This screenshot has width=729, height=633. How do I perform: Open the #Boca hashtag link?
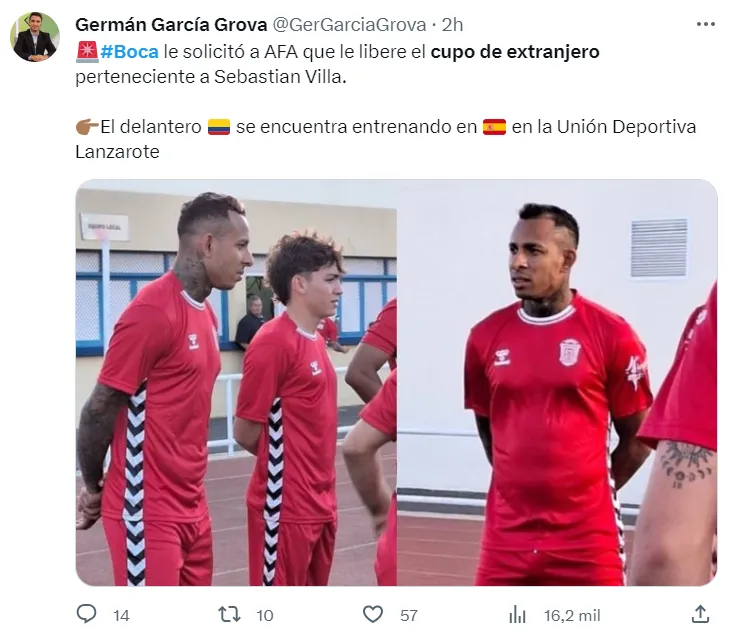(x=129, y=52)
